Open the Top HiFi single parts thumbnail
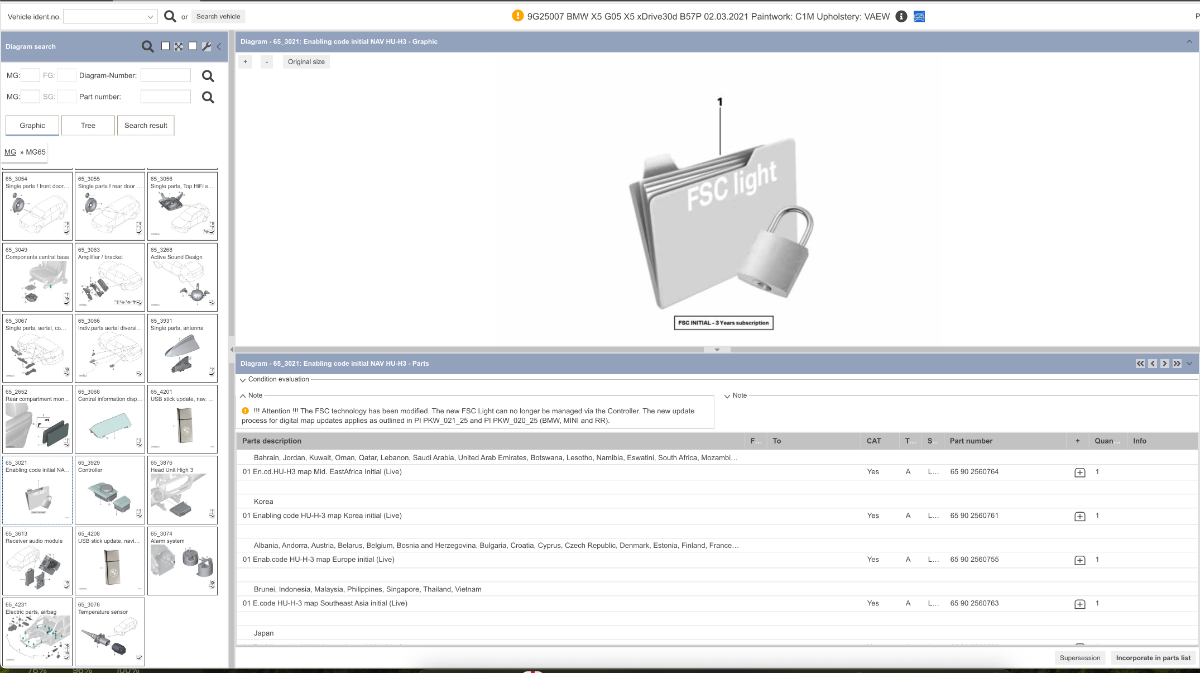 click(182, 205)
